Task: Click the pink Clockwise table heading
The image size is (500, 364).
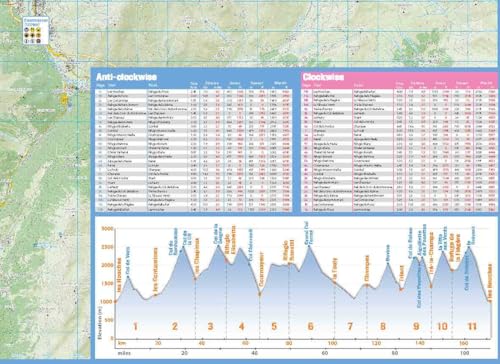Action: click(x=323, y=77)
